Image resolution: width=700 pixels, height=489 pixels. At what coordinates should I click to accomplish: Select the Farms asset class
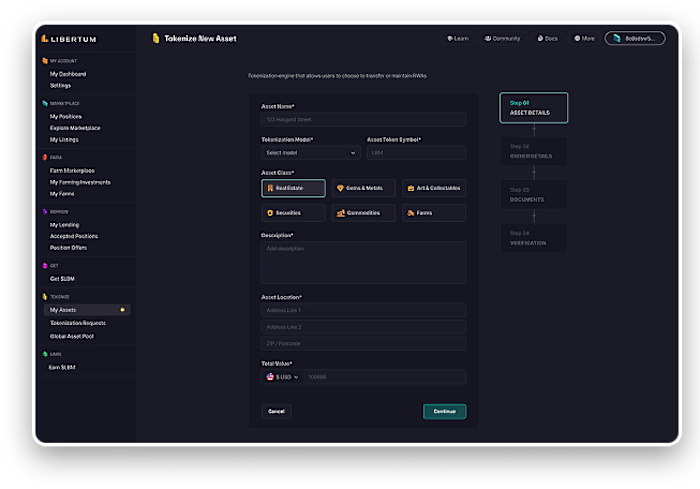pyautogui.click(x=434, y=213)
